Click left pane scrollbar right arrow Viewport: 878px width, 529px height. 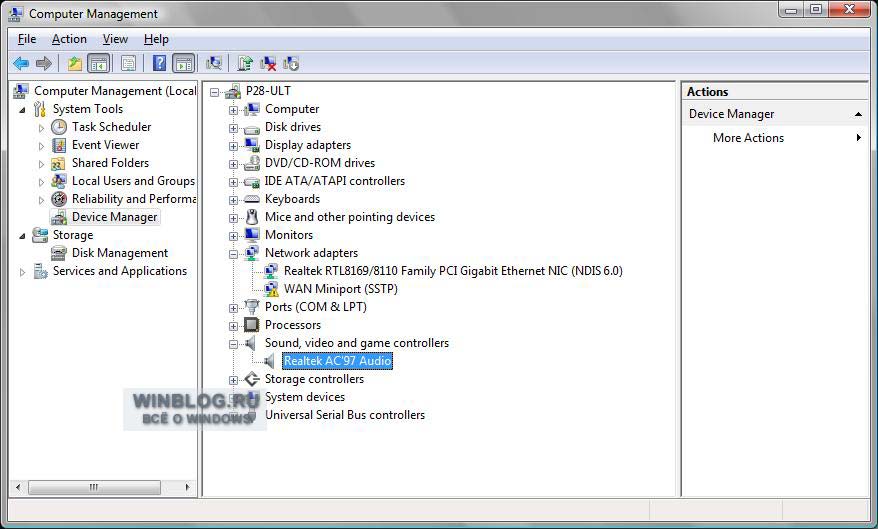point(188,487)
